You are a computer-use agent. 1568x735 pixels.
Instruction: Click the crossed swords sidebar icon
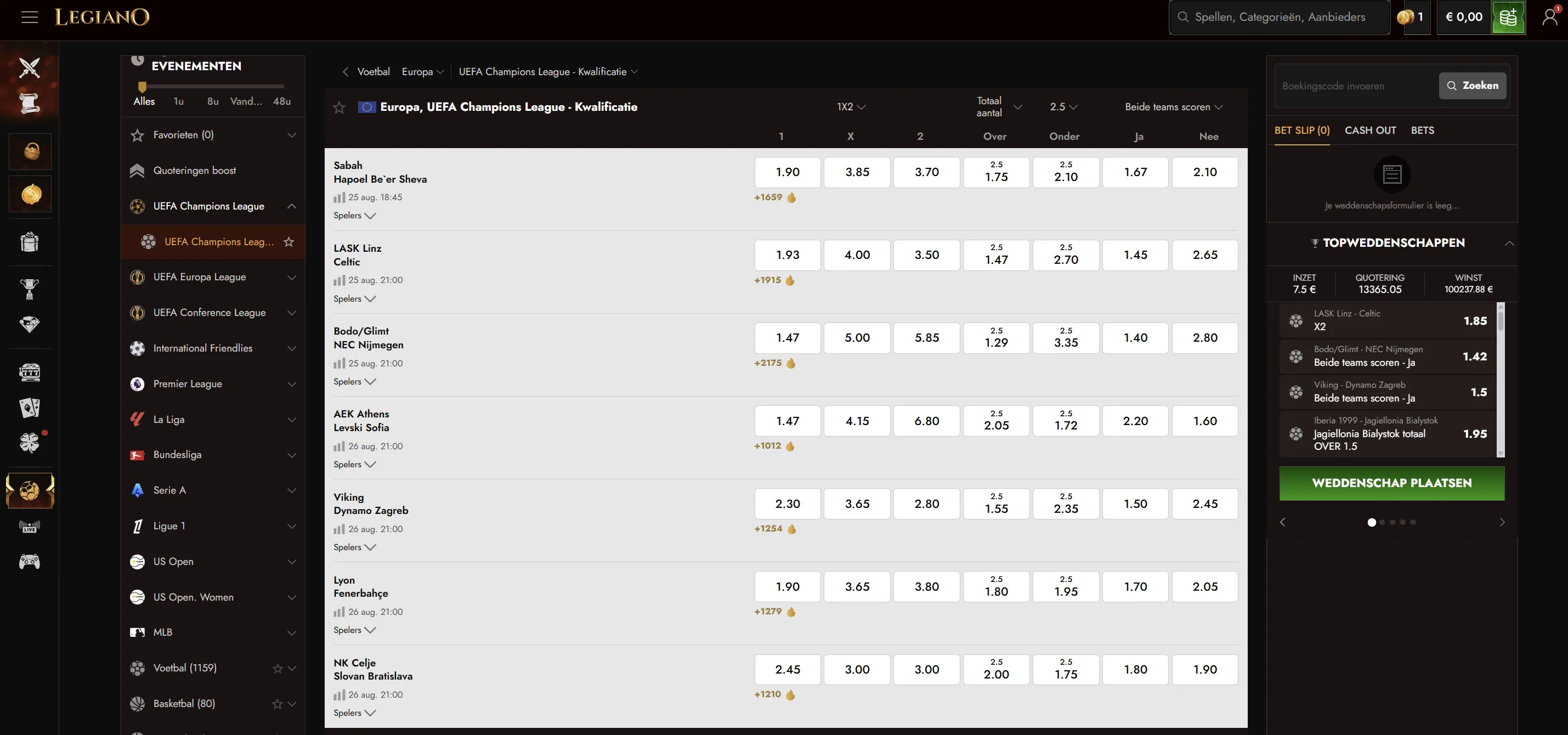click(29, 67)
